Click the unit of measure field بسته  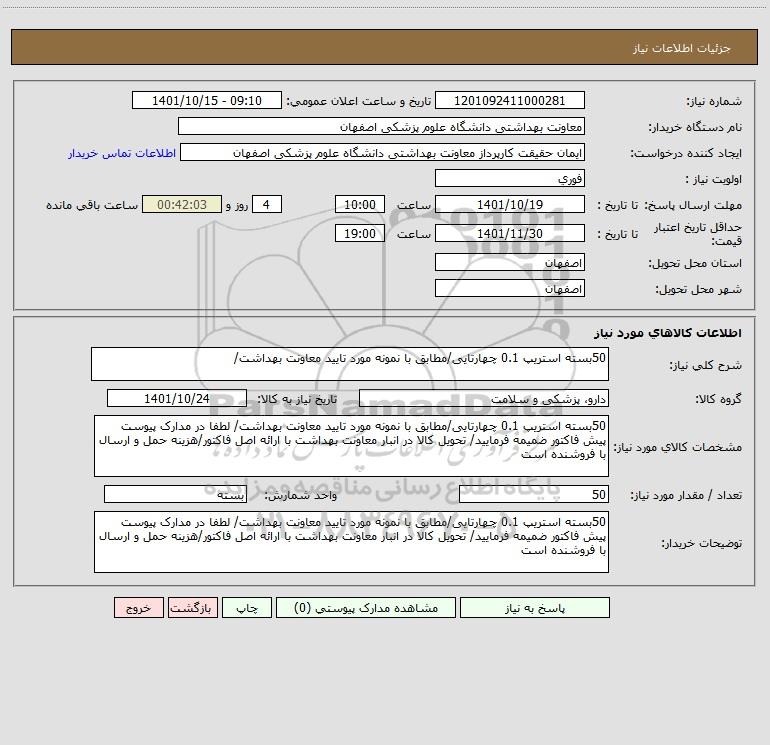[175, 494]
